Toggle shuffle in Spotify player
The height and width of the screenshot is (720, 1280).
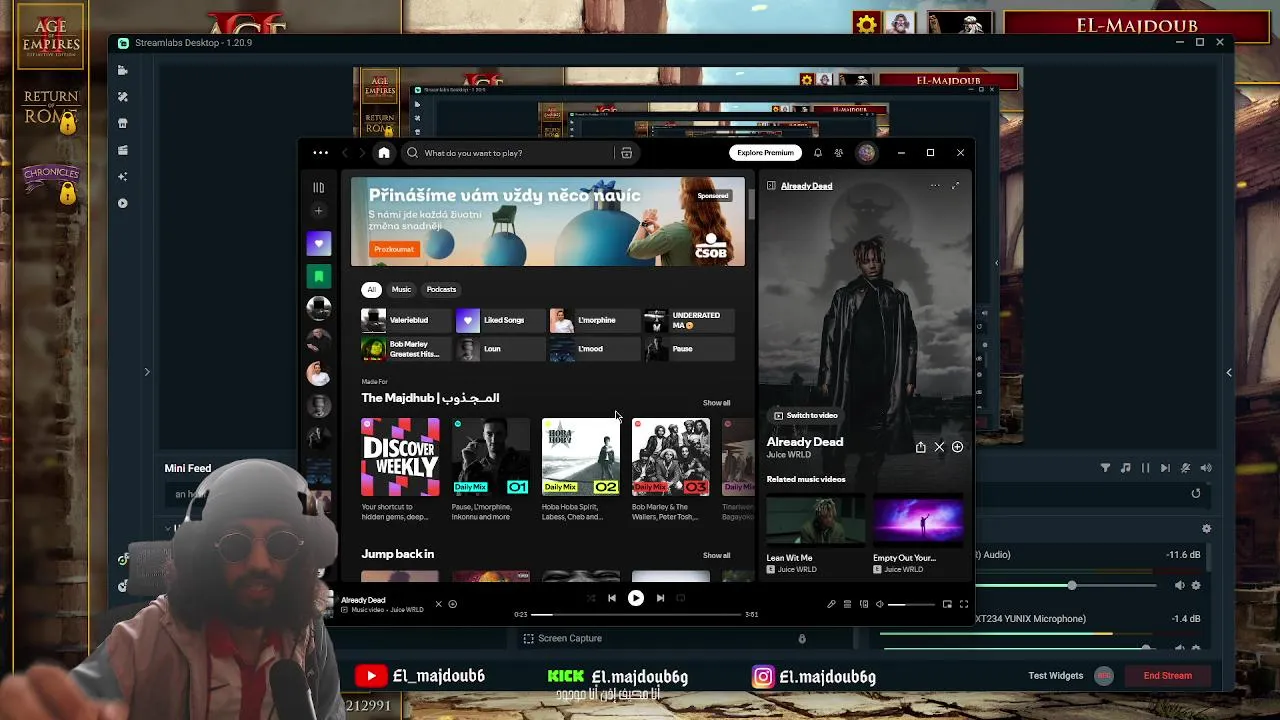tap(590, 598)
